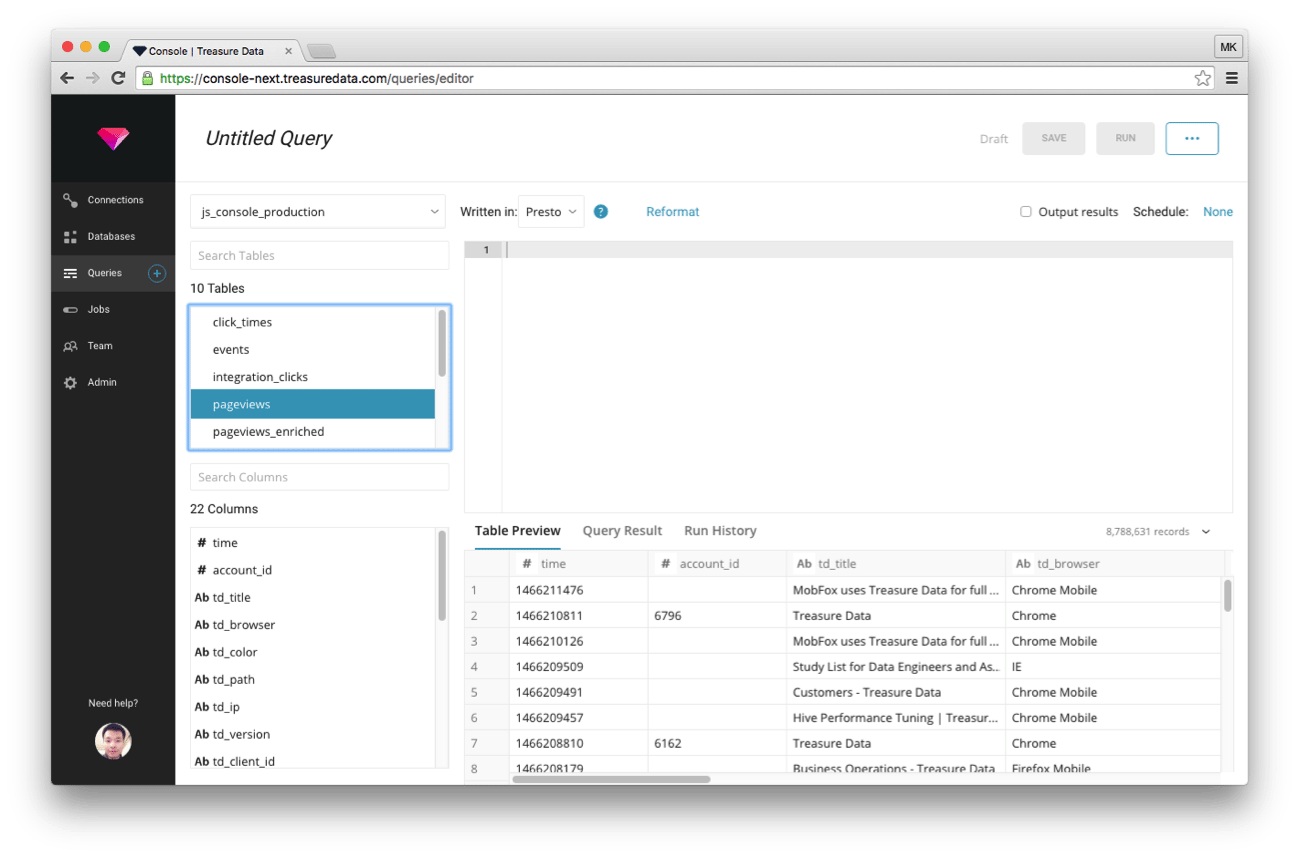1300x858 pixels.
Task: Open Team people icon in sidebar
Action: pos(70,346)
